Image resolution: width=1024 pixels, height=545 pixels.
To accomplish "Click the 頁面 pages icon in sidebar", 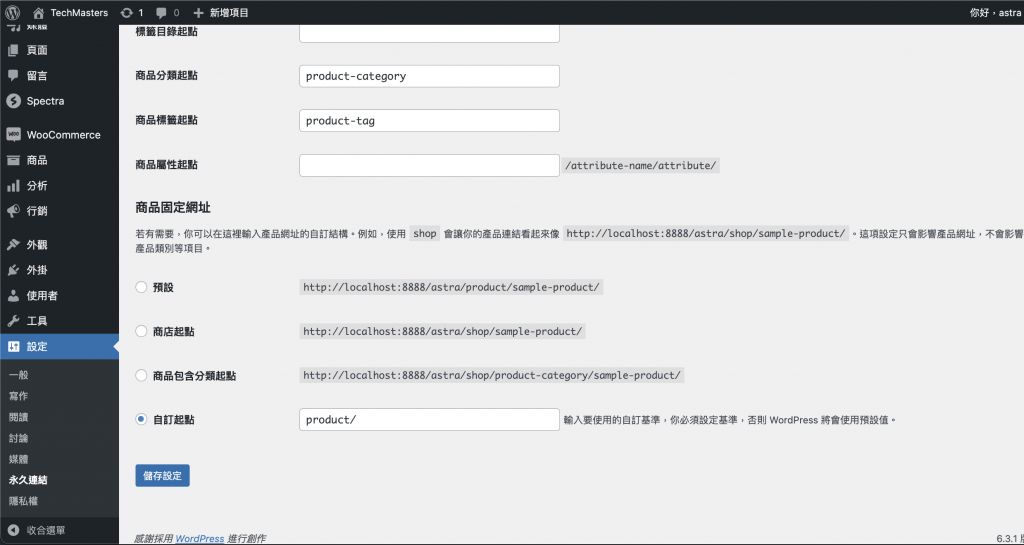I will (x=13, y=50).
